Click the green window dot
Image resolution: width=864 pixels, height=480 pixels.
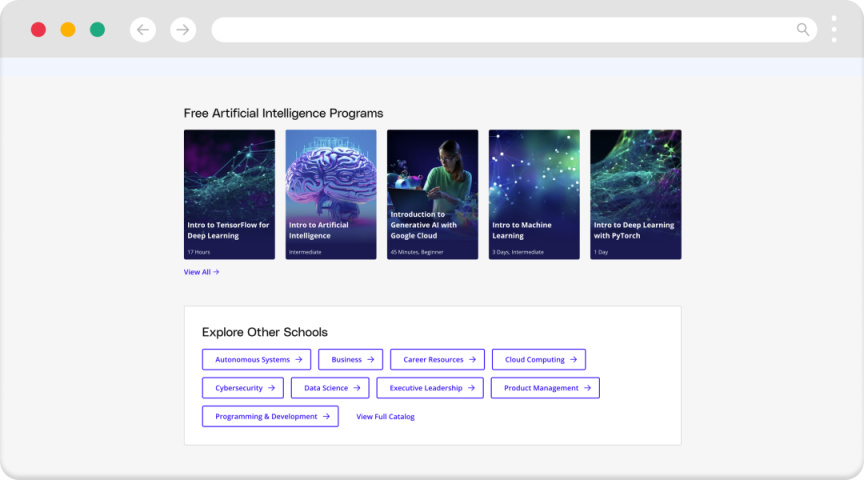click(97, 30)
